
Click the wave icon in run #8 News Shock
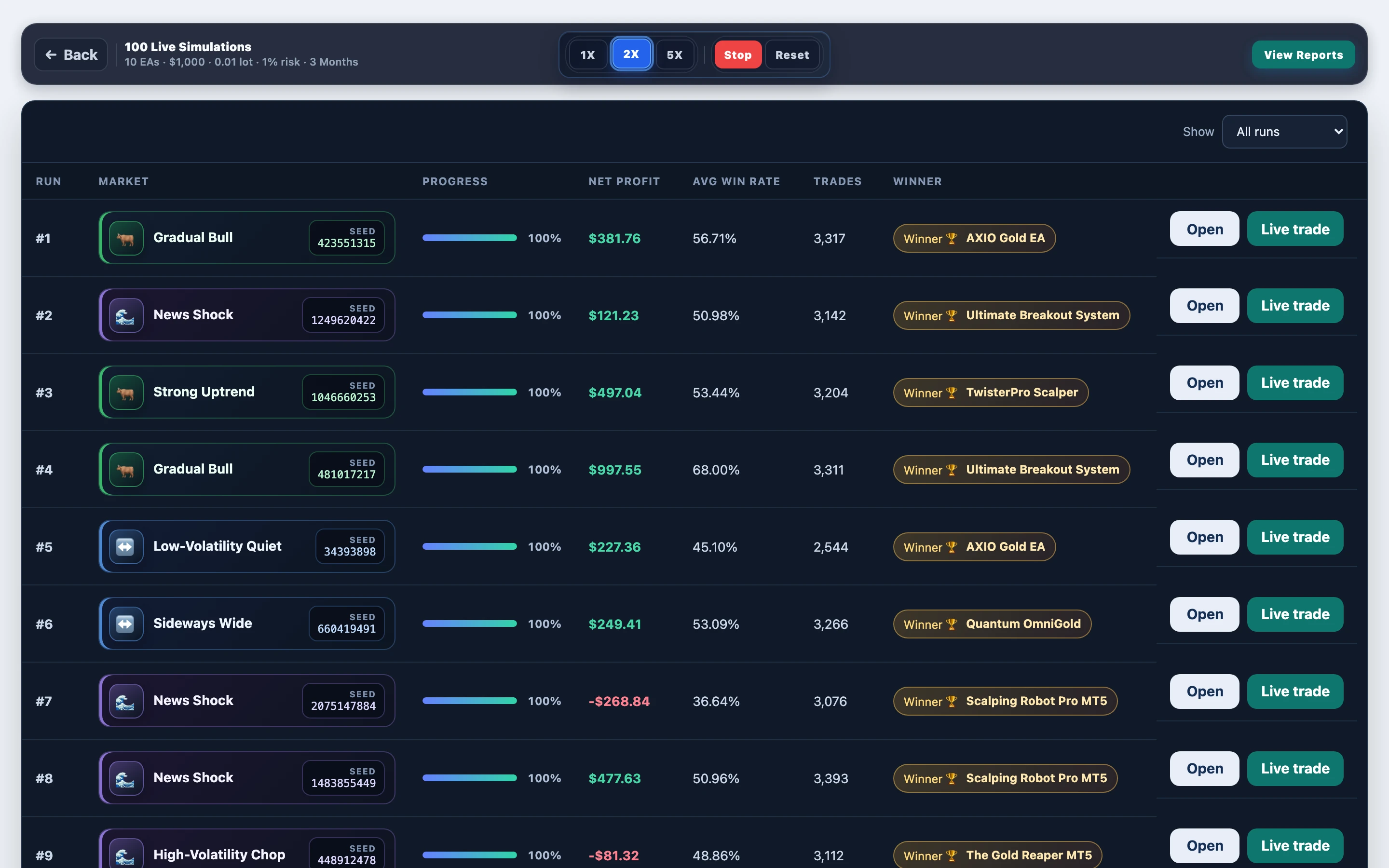126,778
